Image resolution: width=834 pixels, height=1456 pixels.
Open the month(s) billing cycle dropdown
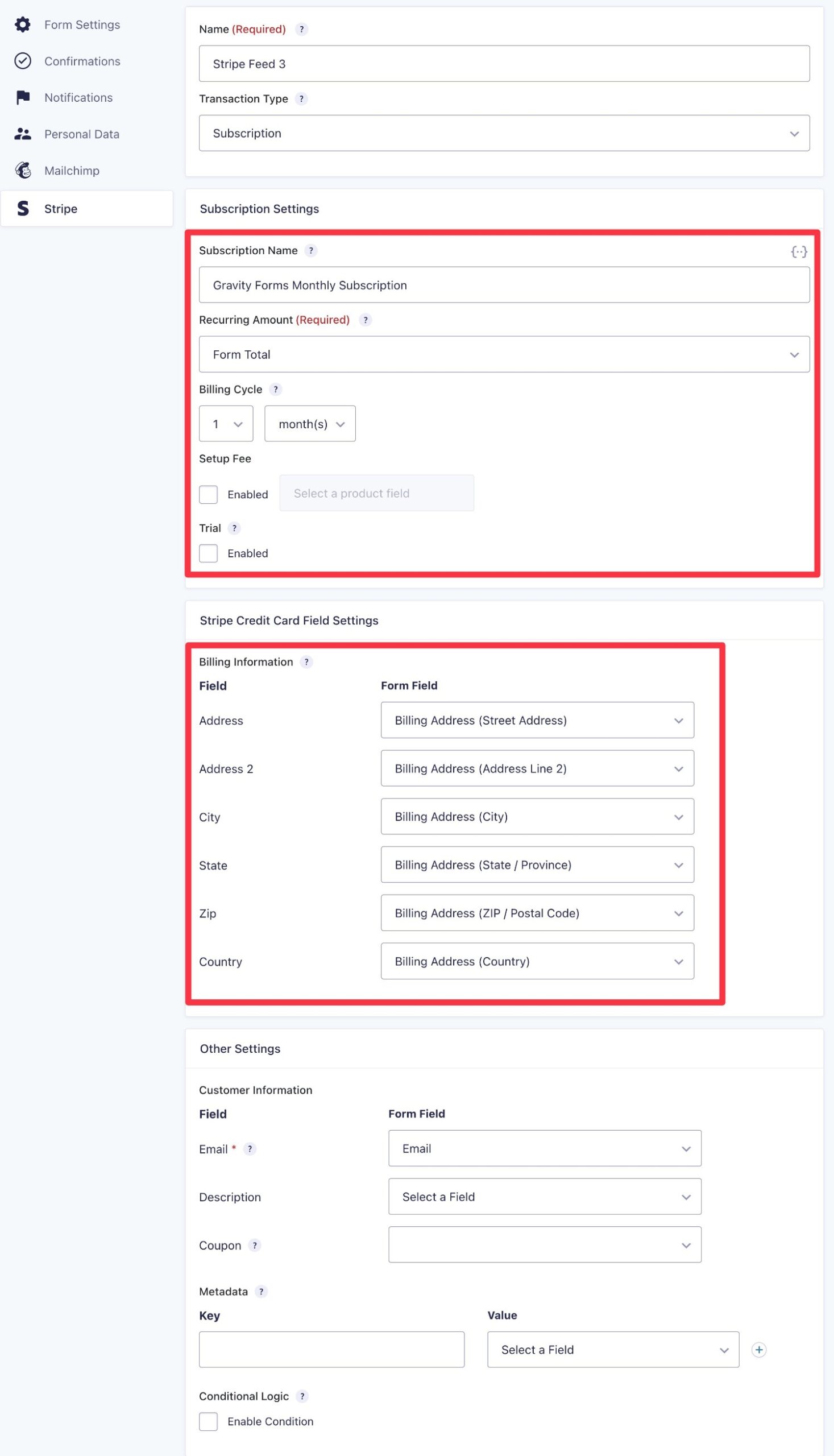pos(310,424)
